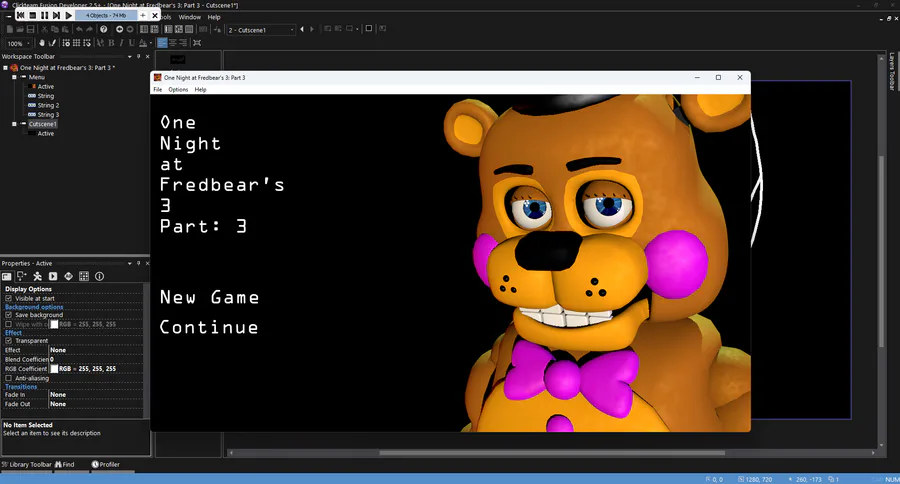900x484 pixels.
Task: Toggle Transparent checkbox
Action: (9, 340)
